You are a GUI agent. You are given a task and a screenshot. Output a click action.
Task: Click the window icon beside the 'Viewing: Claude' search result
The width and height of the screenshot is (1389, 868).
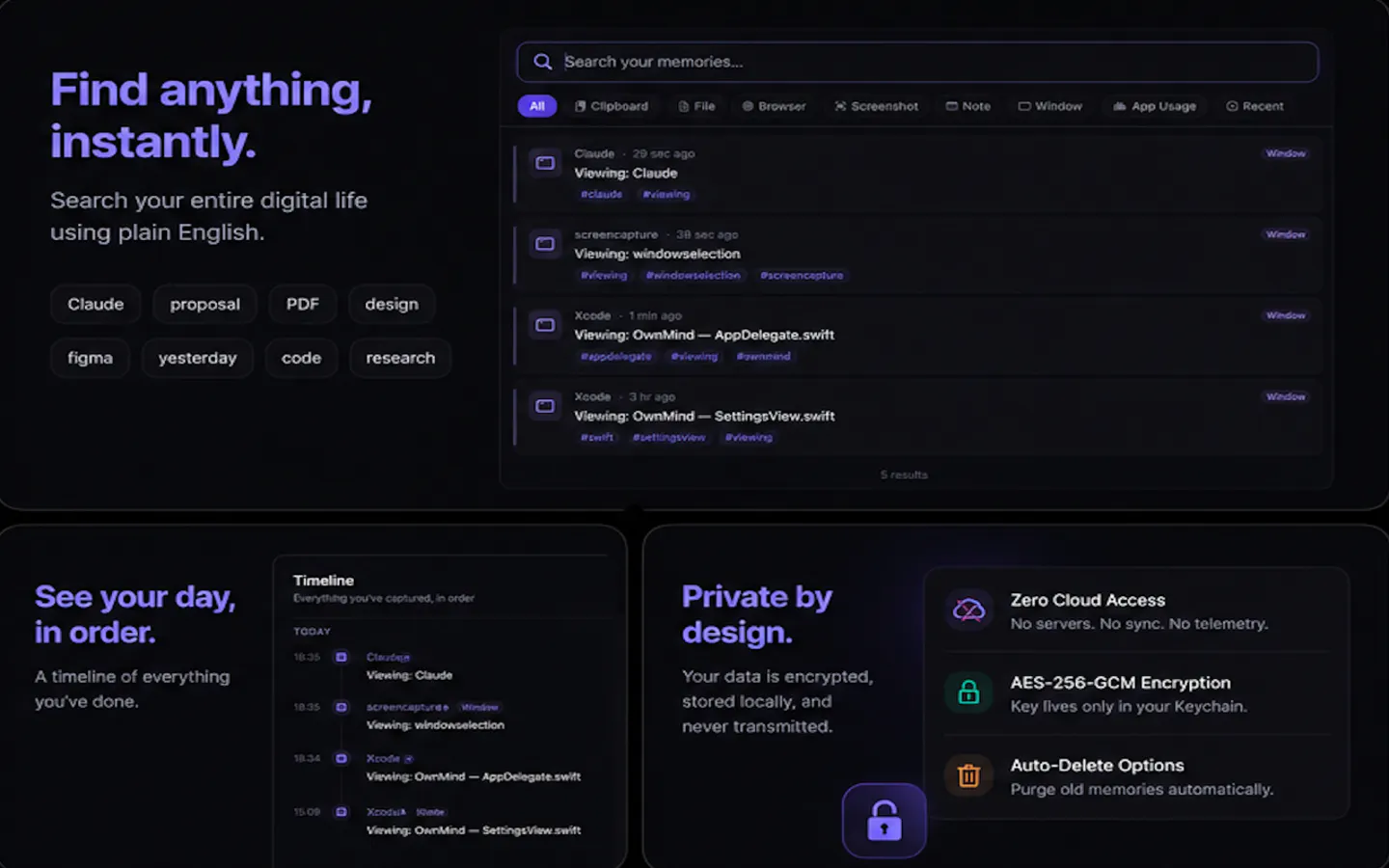click(545, 163)
